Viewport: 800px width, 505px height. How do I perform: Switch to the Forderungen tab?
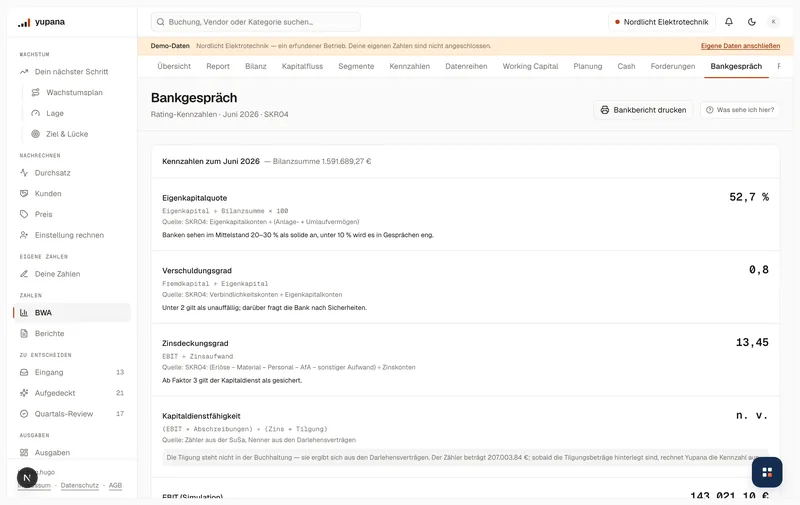[673, 66]
